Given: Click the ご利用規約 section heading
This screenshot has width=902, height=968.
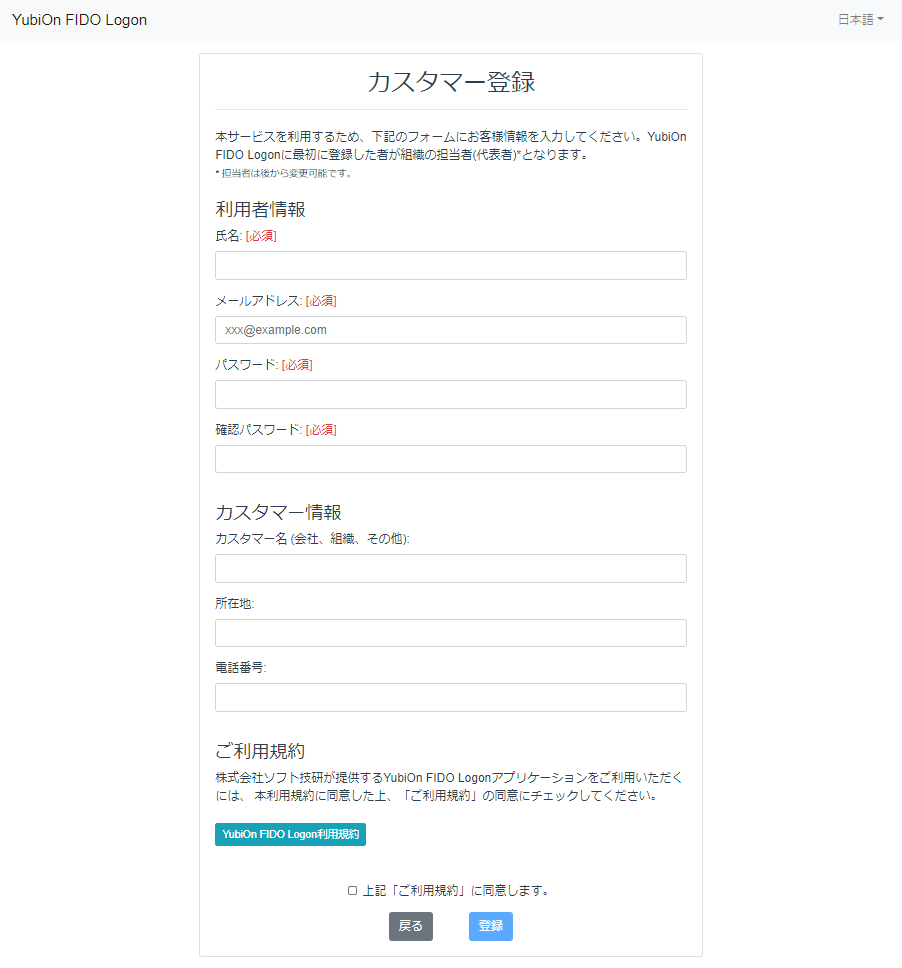Looking at the screenshot, I should click(260, 751).
